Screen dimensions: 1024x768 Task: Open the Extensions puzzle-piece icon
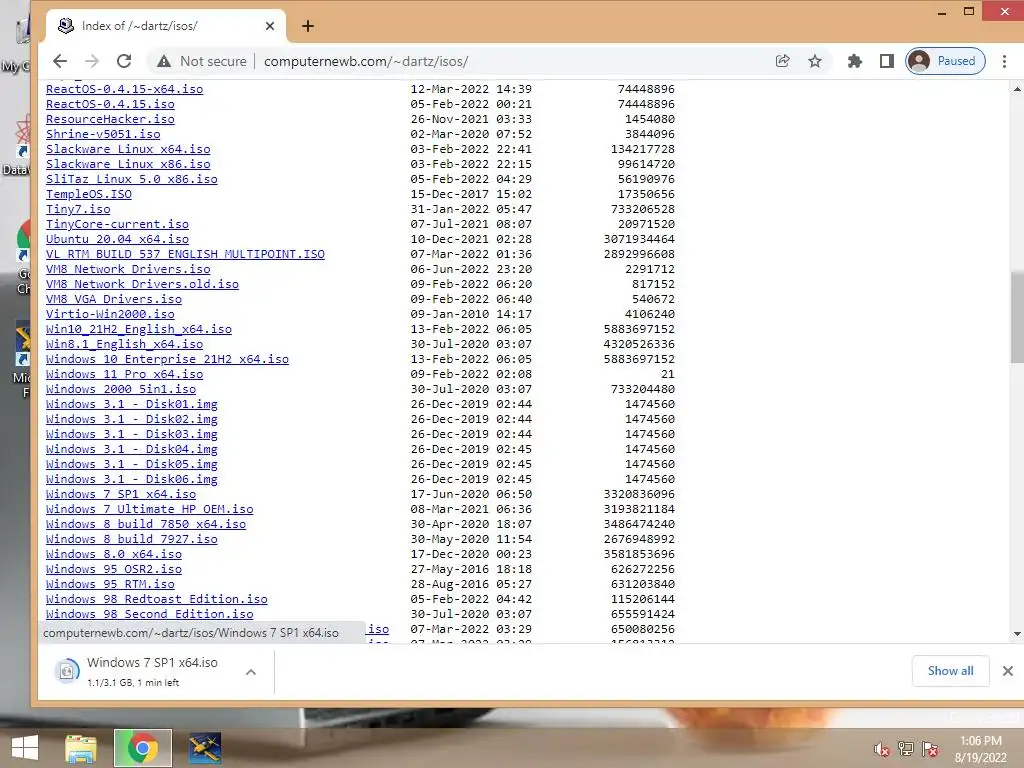[854, 61]
